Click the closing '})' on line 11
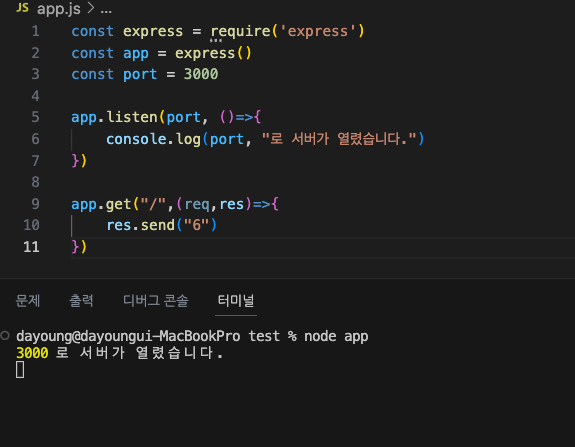The image size is (575, 447). (79, 246)
